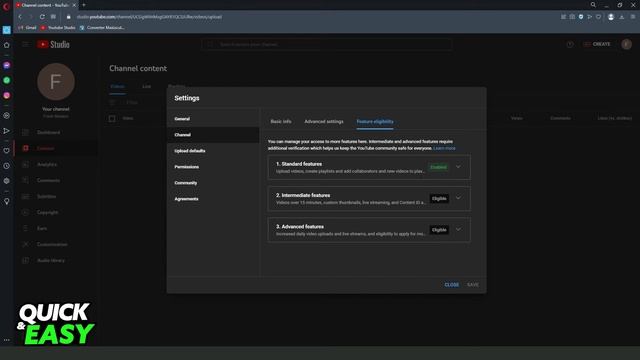Open the Converter bookmark in bookmarks bar
Screen dimensions: 640x360
[x=102, y=28]
